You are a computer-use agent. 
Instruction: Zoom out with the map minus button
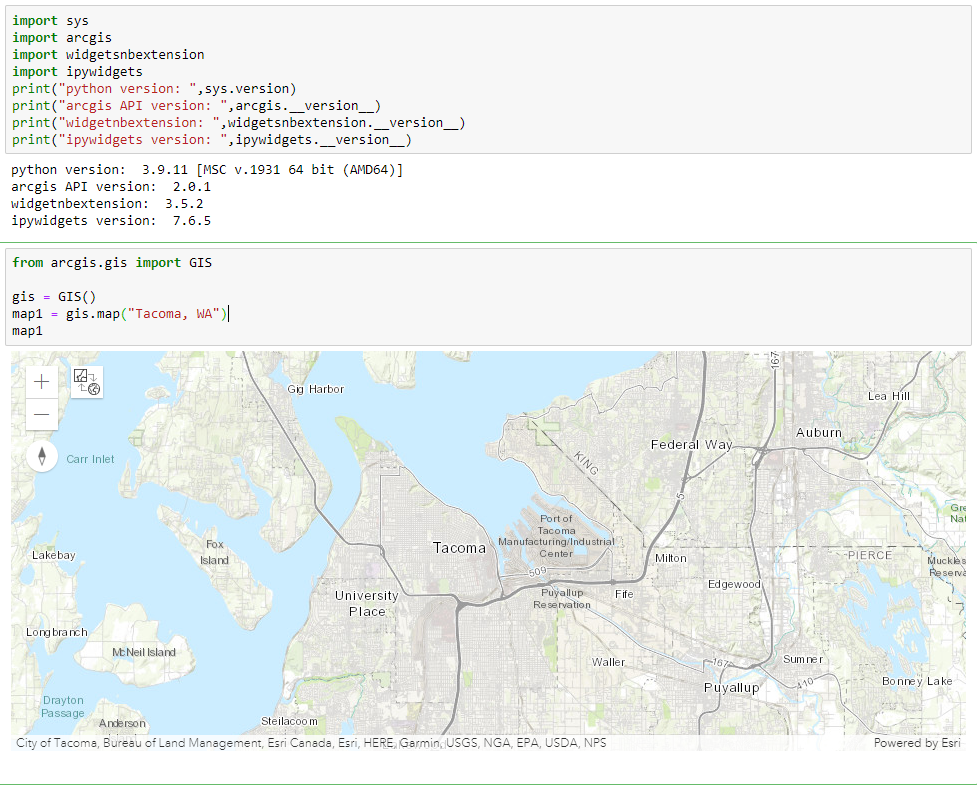42,414
